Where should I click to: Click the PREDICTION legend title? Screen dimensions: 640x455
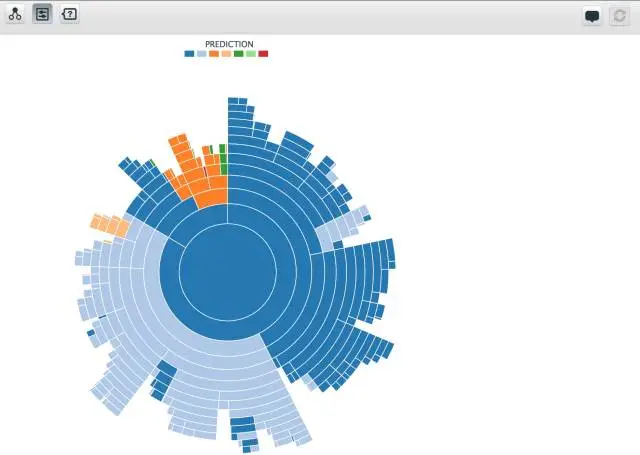[229, 44]
